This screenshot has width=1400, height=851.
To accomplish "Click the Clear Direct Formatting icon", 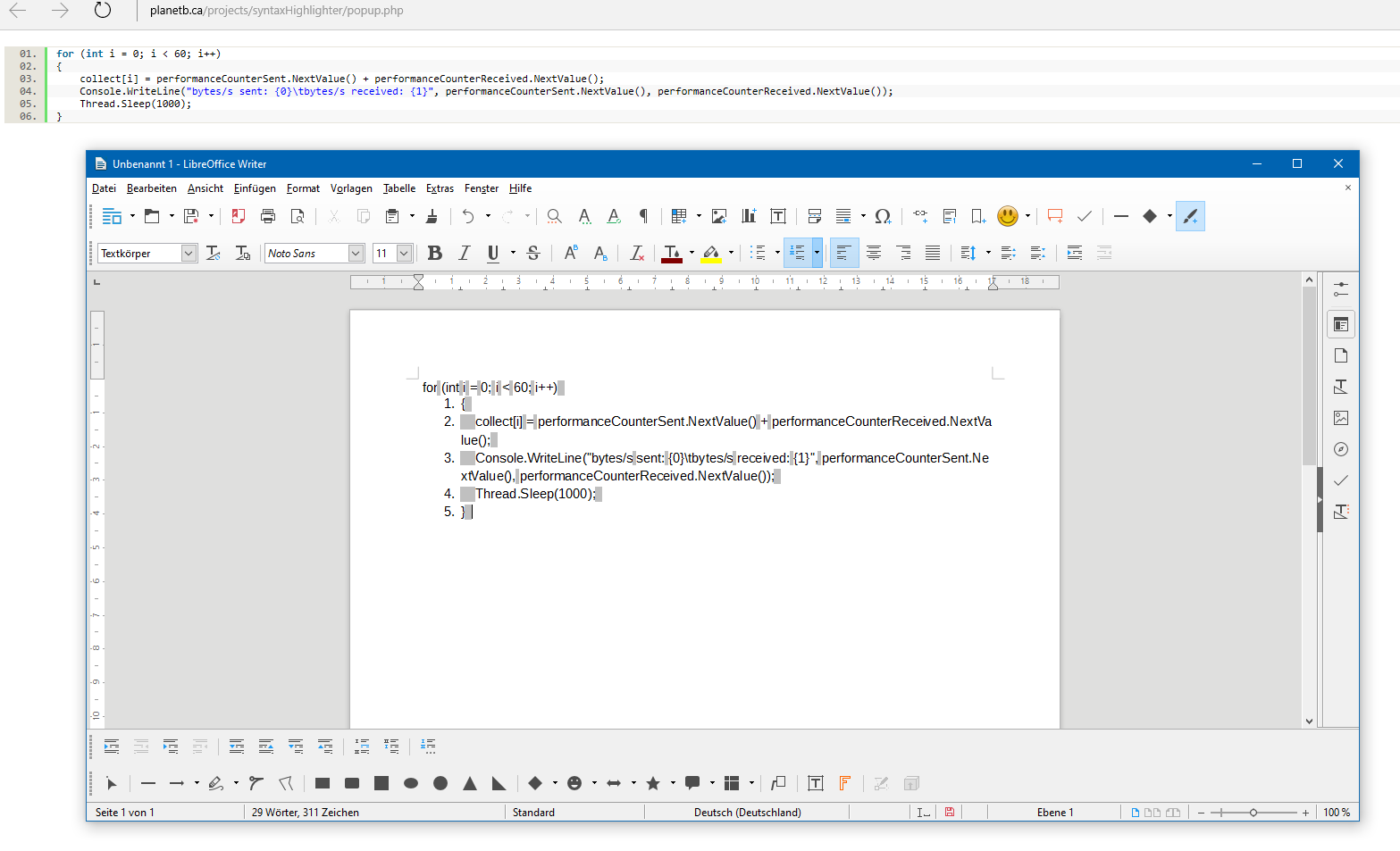I will [x=636, y=253].
